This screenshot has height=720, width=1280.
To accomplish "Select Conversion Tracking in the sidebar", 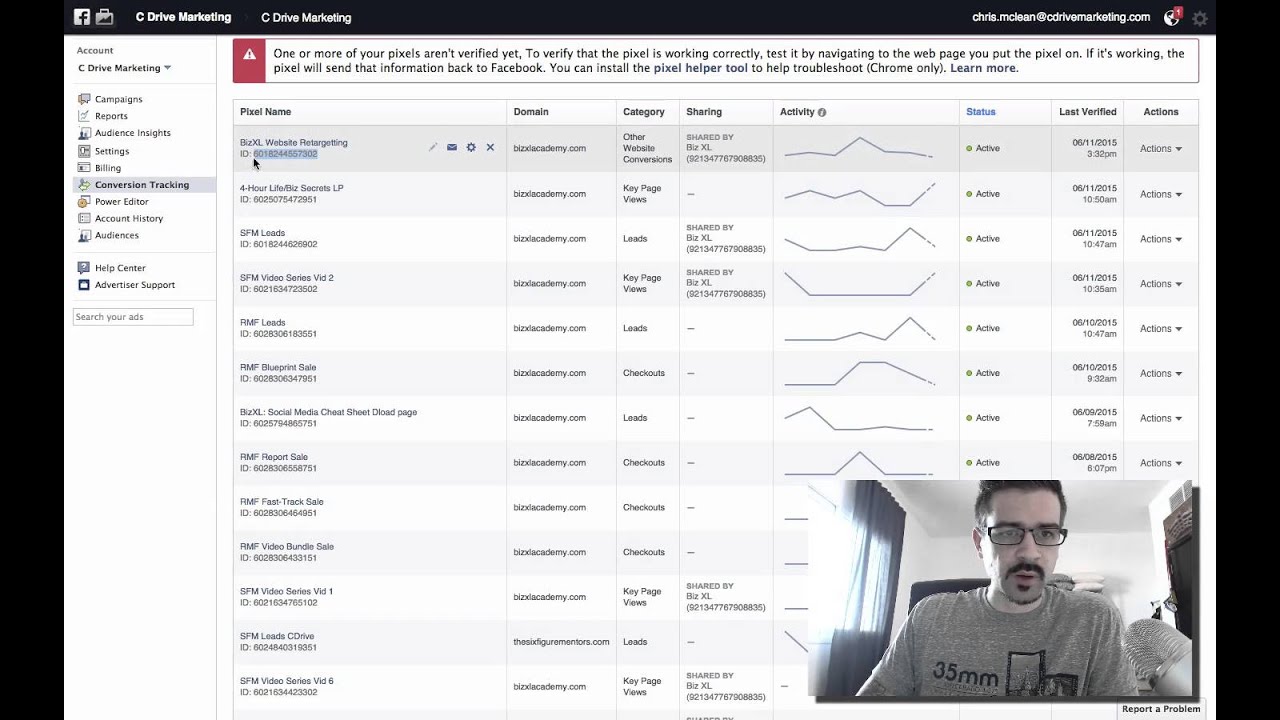I will (142, 185).
